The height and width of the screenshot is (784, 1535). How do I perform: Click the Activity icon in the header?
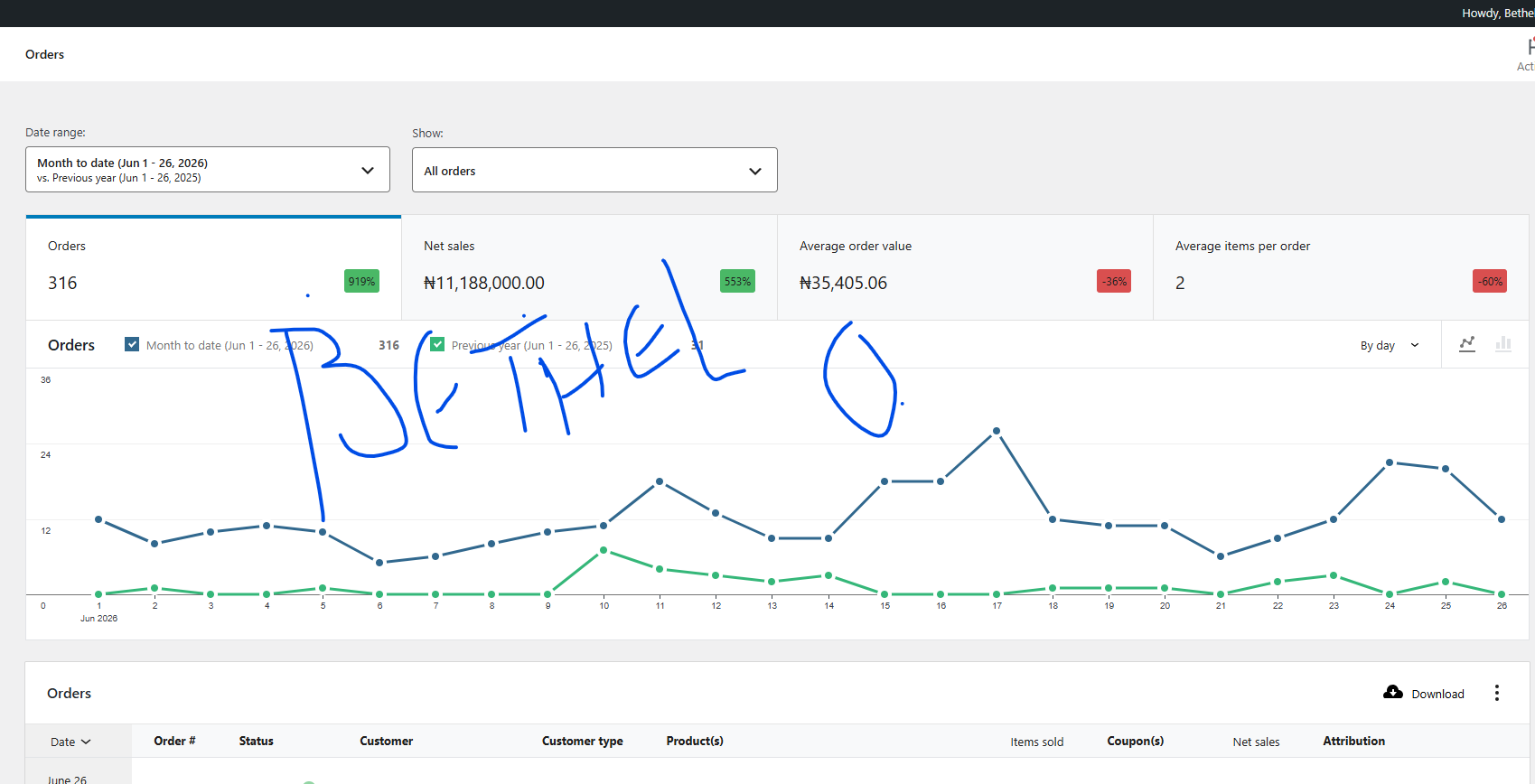pos(1527,54)
